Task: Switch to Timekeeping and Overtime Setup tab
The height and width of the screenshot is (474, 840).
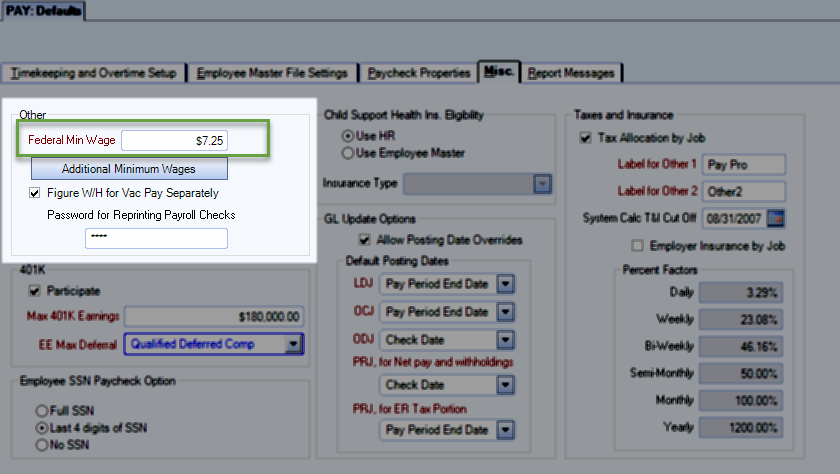Action: point(94,73)
